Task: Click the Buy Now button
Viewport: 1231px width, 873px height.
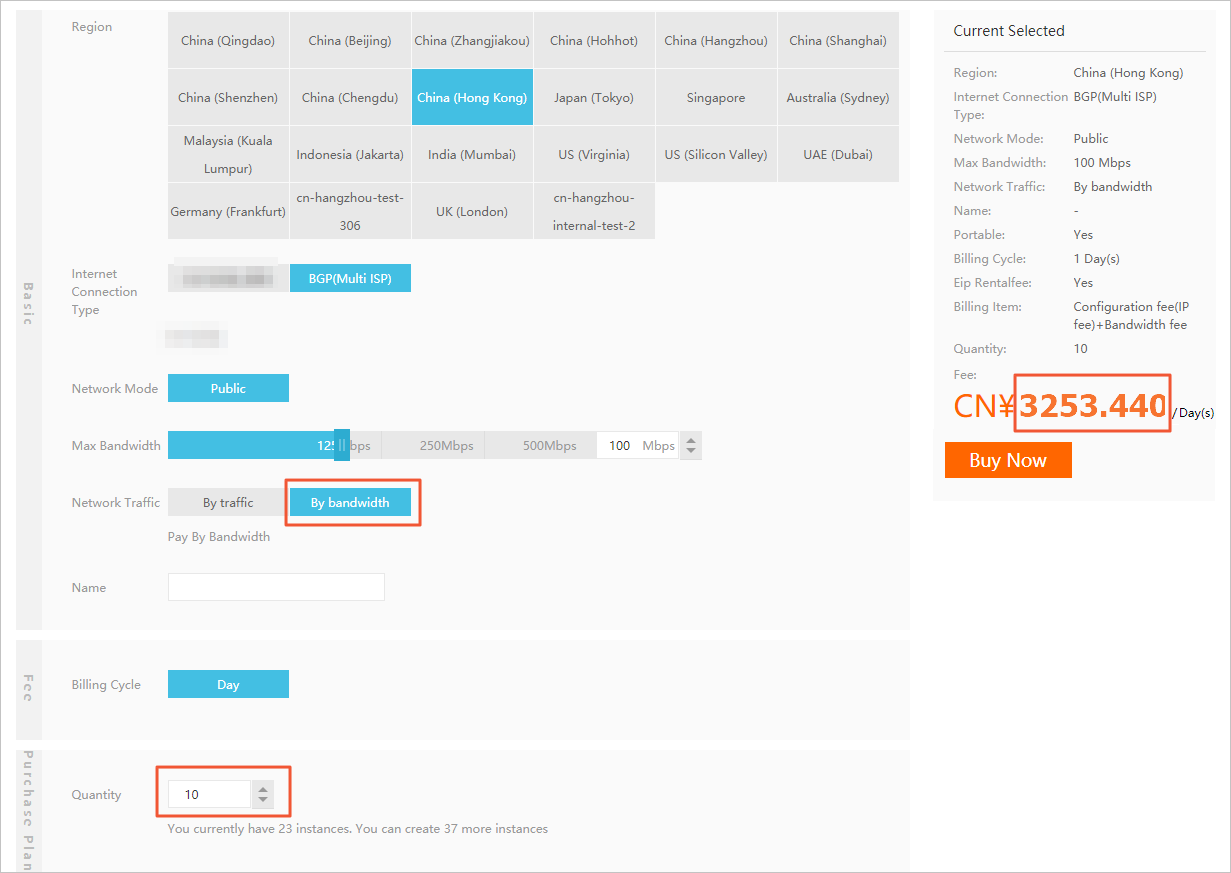Action: pos(1007,461)
